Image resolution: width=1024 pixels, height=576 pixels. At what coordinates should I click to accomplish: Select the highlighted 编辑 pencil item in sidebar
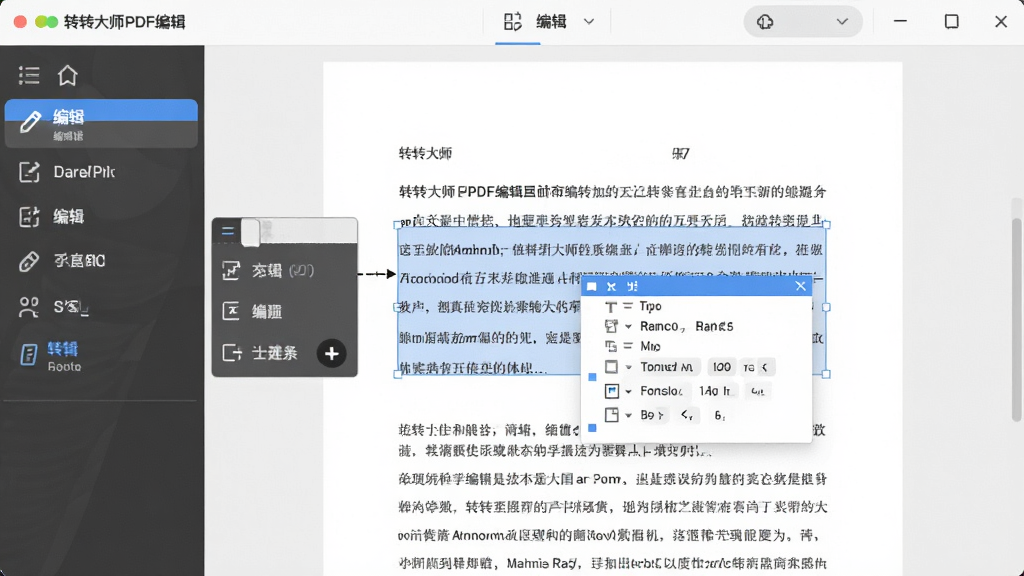(101, 123)
